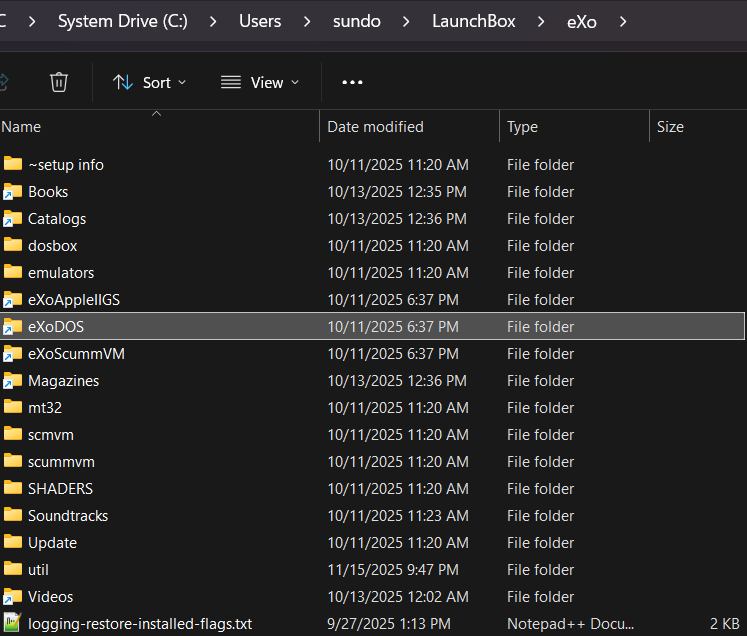Expand the chevron after eXo in breadcrumb
This screenshot has width=747, height=636.
click(x=623, y=20)
